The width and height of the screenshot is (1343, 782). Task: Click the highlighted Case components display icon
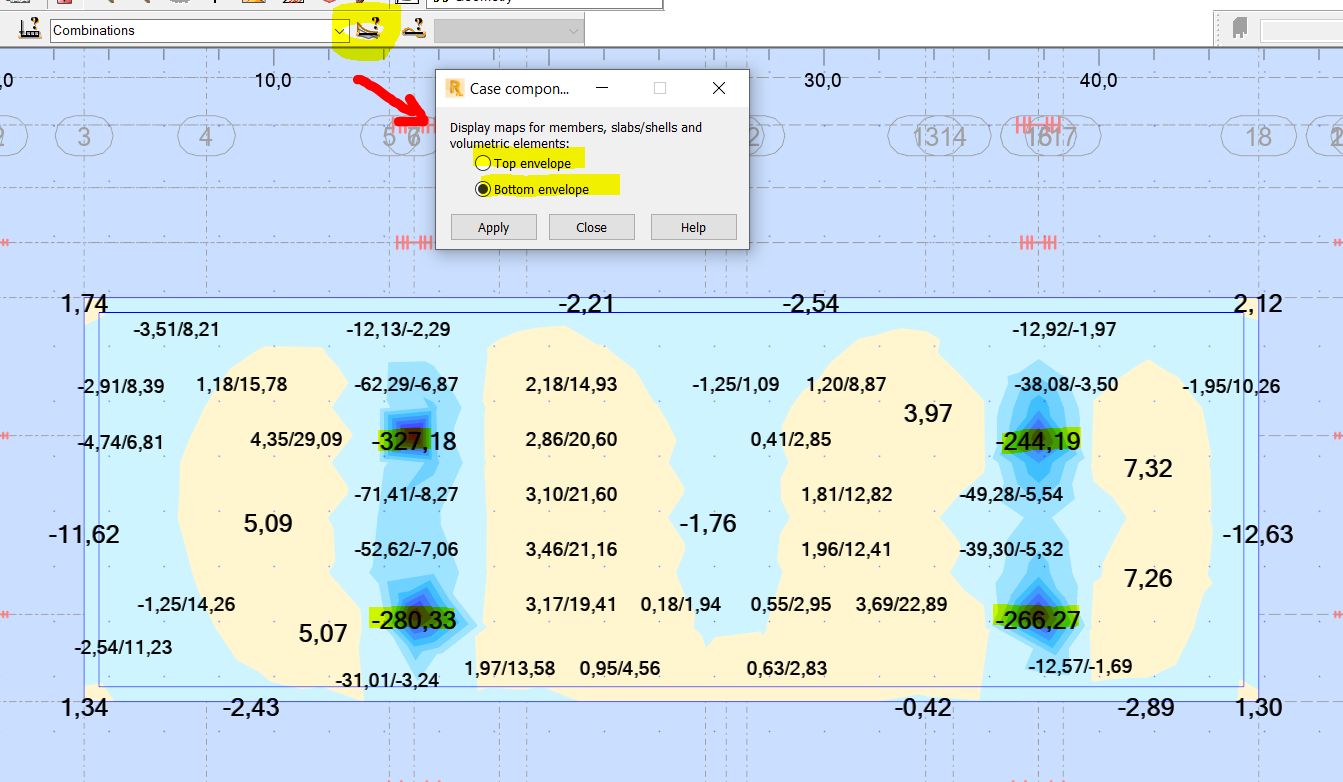368,28
